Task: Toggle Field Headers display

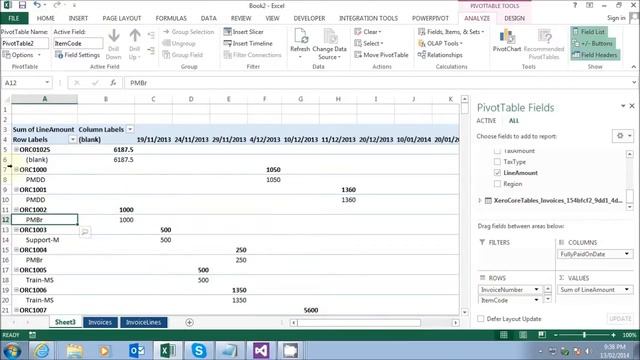Action: pos(595,54)
